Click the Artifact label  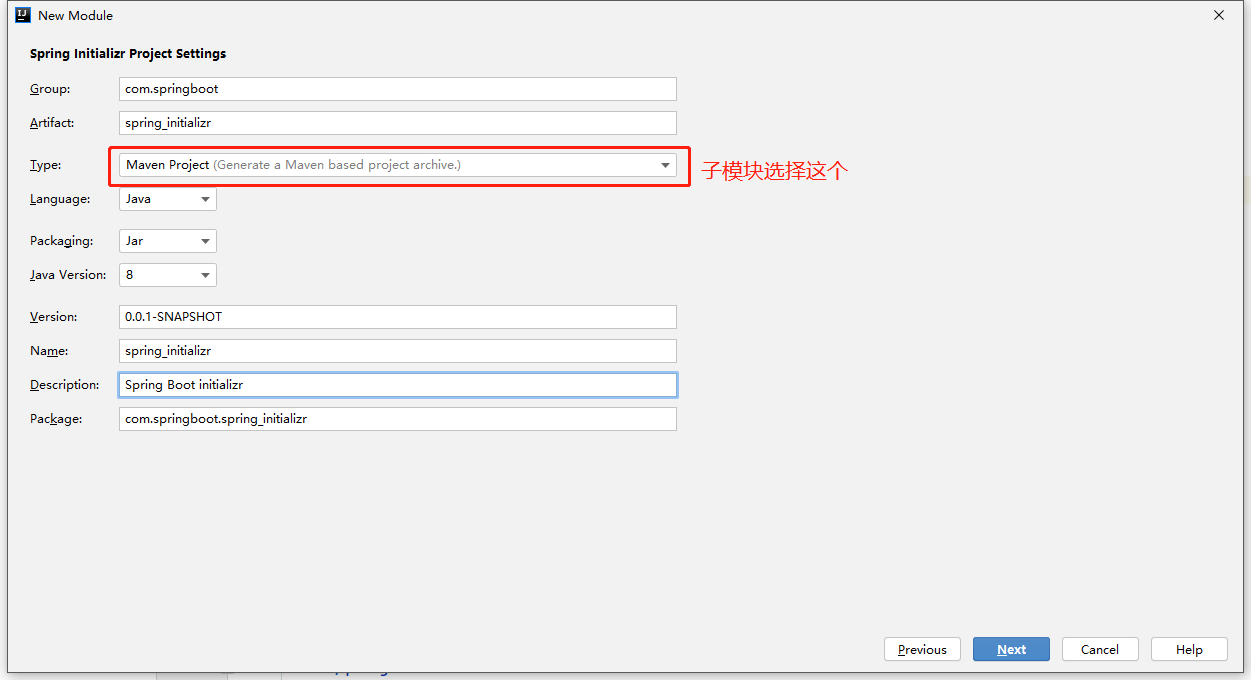52,123
